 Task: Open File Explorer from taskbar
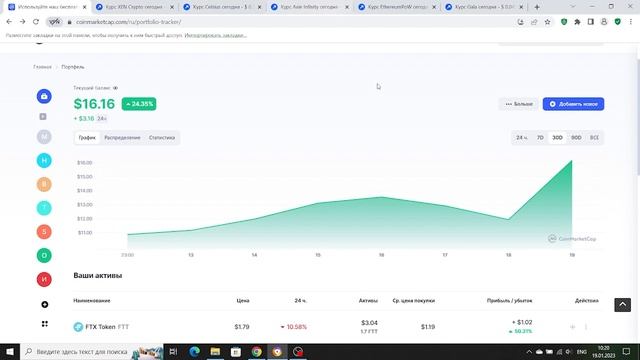tap(215, 352)
